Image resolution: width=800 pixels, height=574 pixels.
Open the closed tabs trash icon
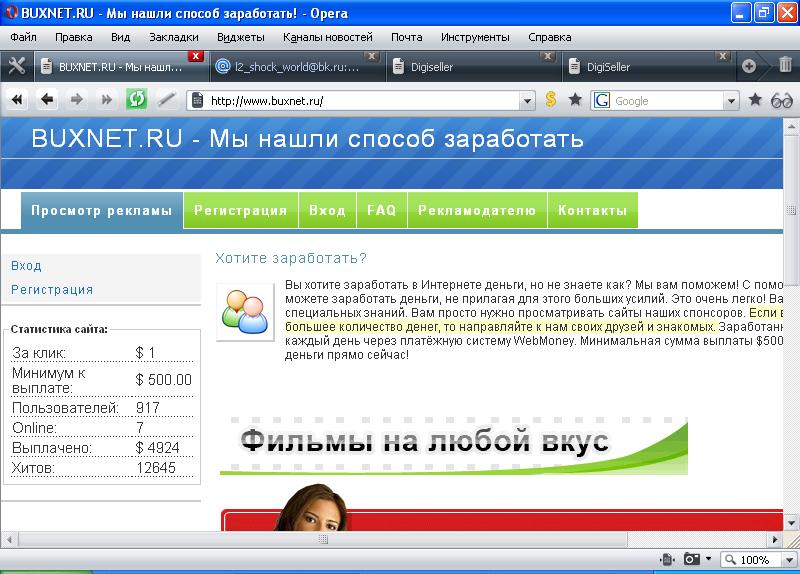click(x=785, y=65)
